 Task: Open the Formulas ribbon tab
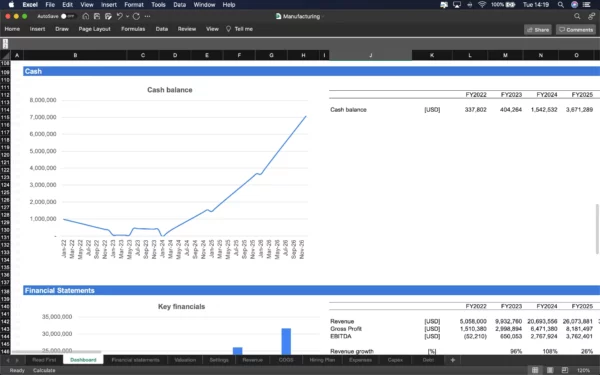[x=133, y=29]
